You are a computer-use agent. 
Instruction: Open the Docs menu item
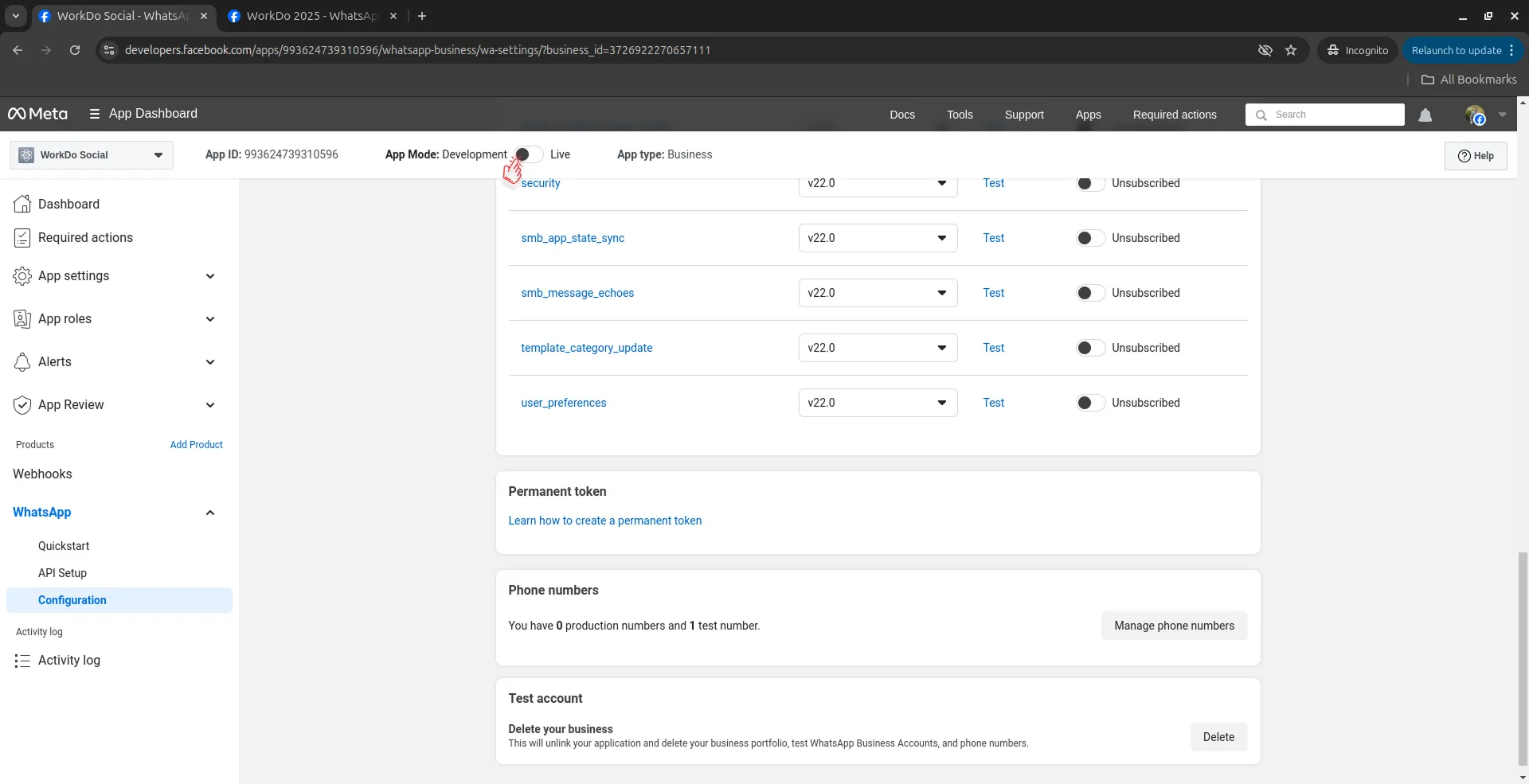(901, 115)
